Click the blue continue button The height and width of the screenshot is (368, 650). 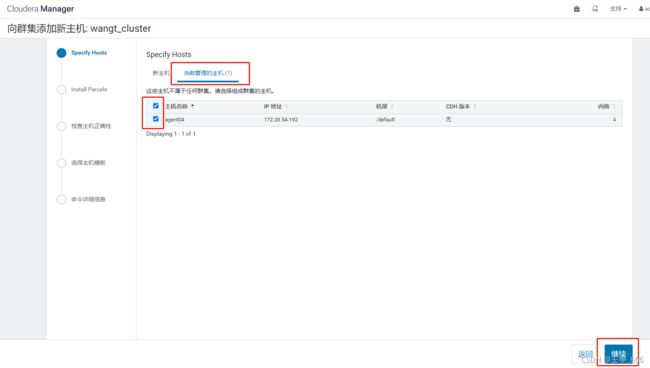point(618,354)
